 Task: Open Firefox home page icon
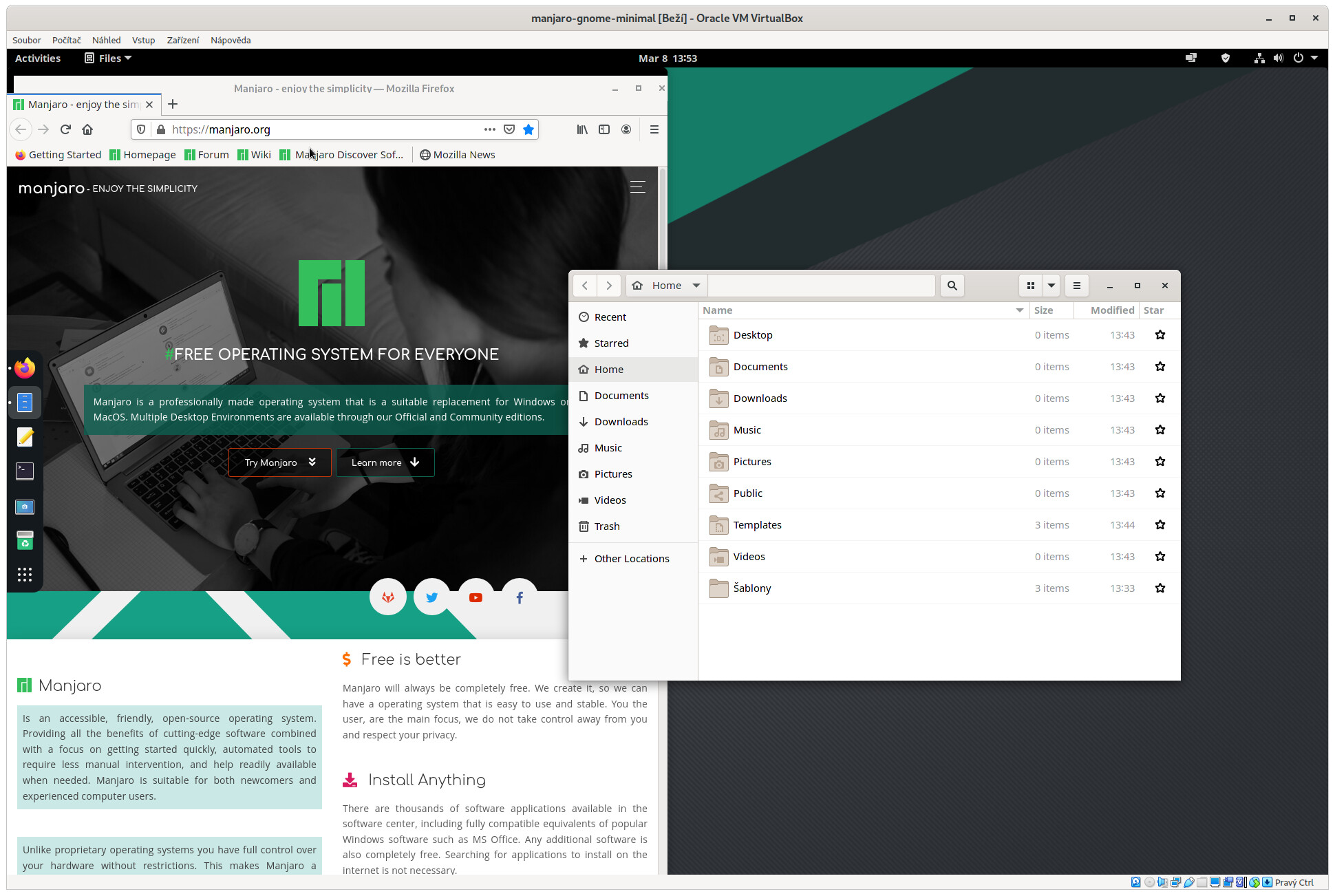pos(87,129)
